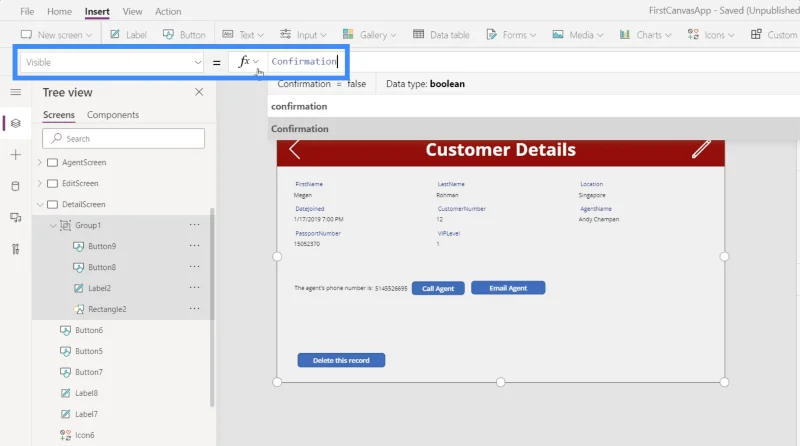The height and width of the screenshot is (446, 800).
Task: Switch to the Screens tab
Action: point(59,115)
